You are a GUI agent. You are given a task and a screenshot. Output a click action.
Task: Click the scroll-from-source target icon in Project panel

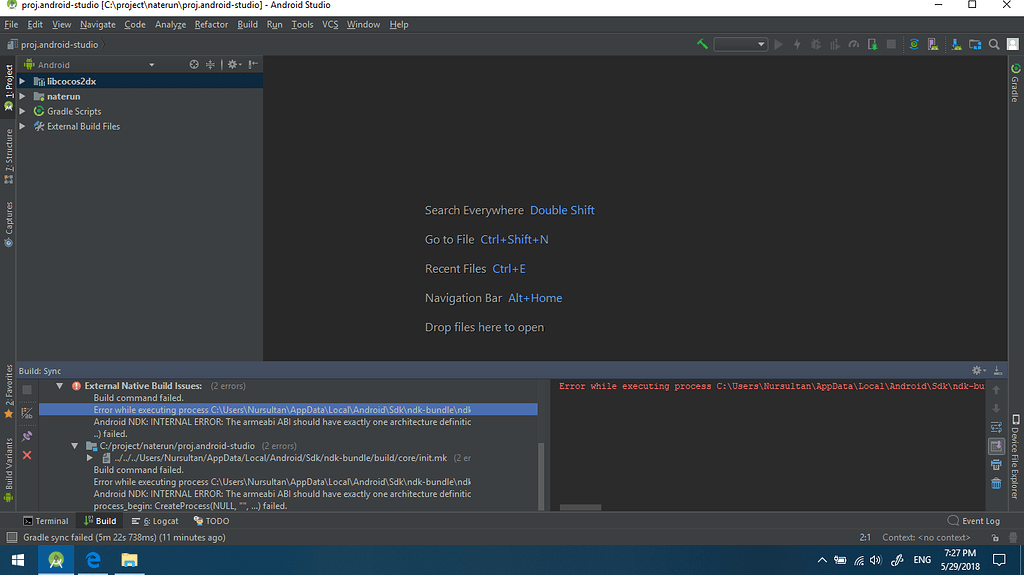(x=194, y=65)
